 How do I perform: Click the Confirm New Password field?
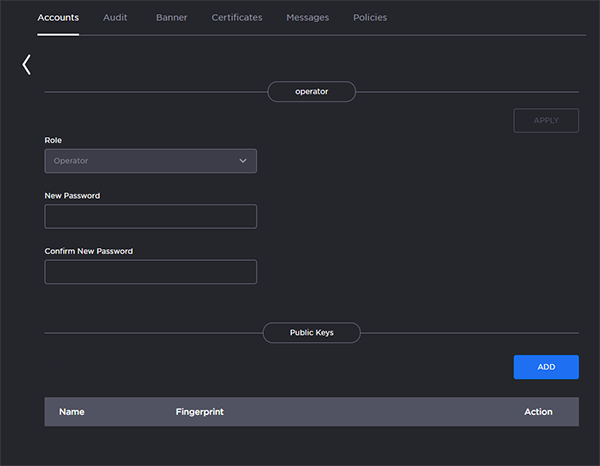pyautogui.click(x=150, y=272)
